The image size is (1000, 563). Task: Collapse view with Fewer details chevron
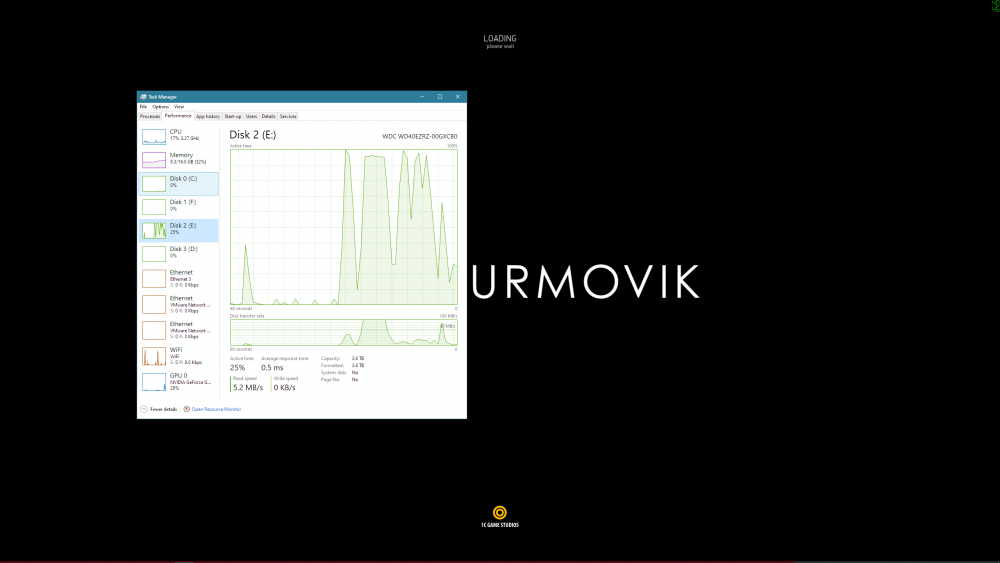144,409
